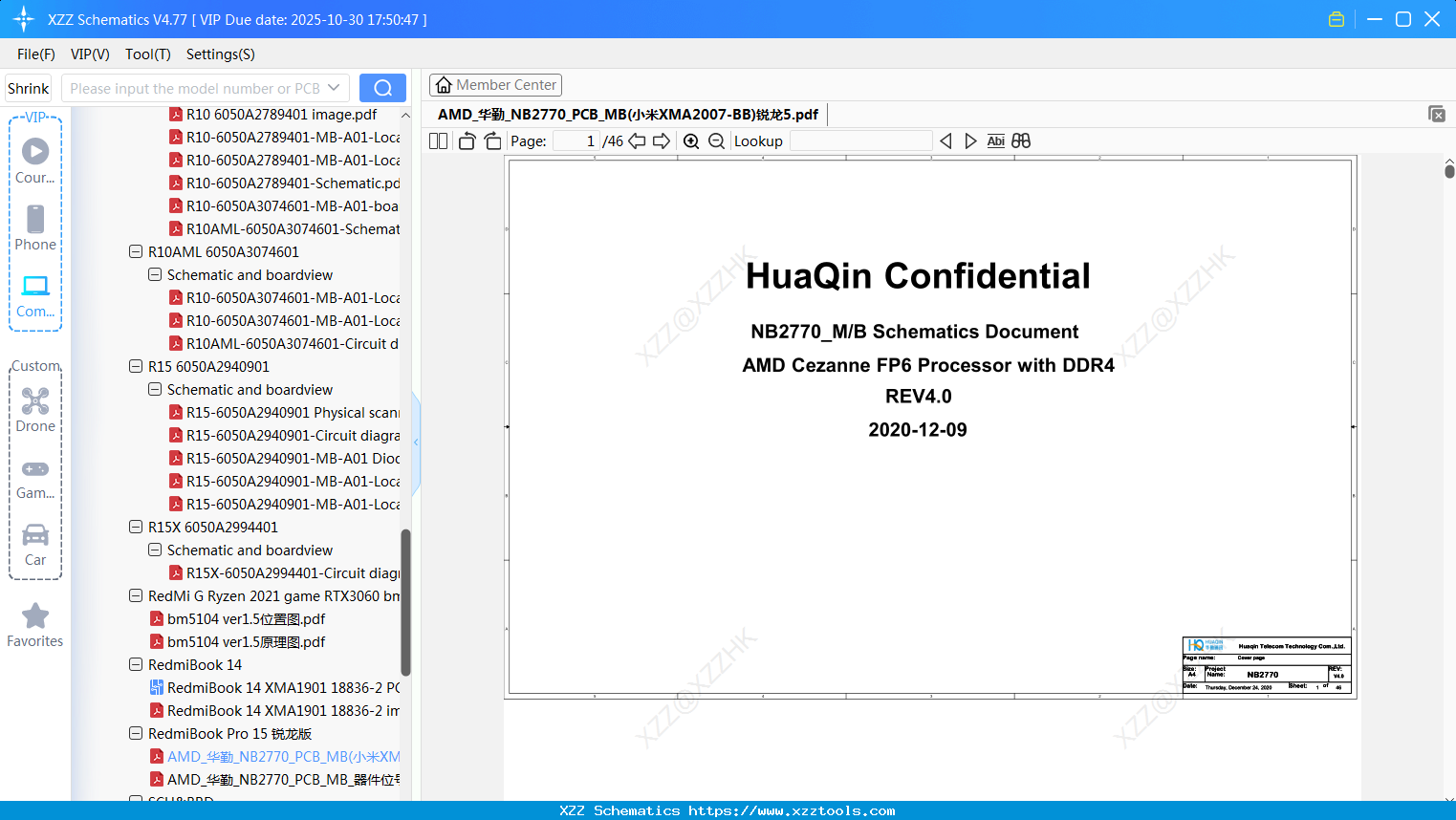Collapse RedMi G Ryzen 2021 game node
Viewport: 1456px width, 820px height.
(x=136, y=596)
